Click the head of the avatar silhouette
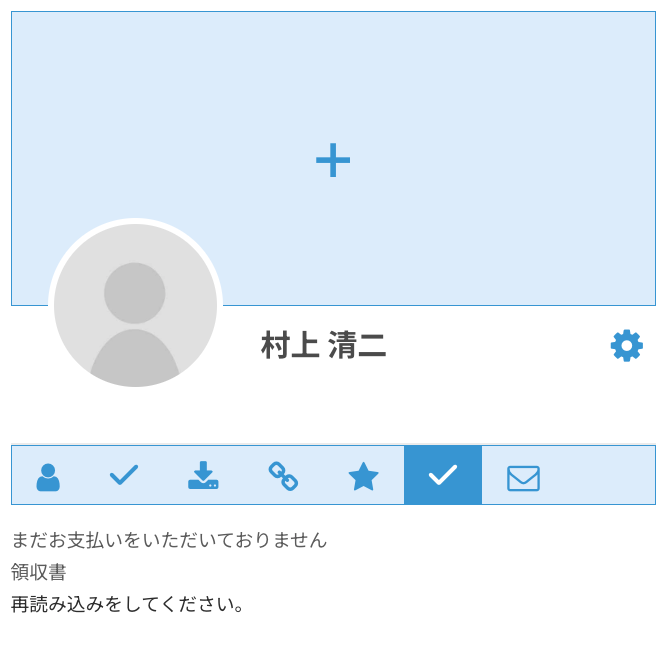The height and width of the screenshot is (646, 670). [135, 293]
